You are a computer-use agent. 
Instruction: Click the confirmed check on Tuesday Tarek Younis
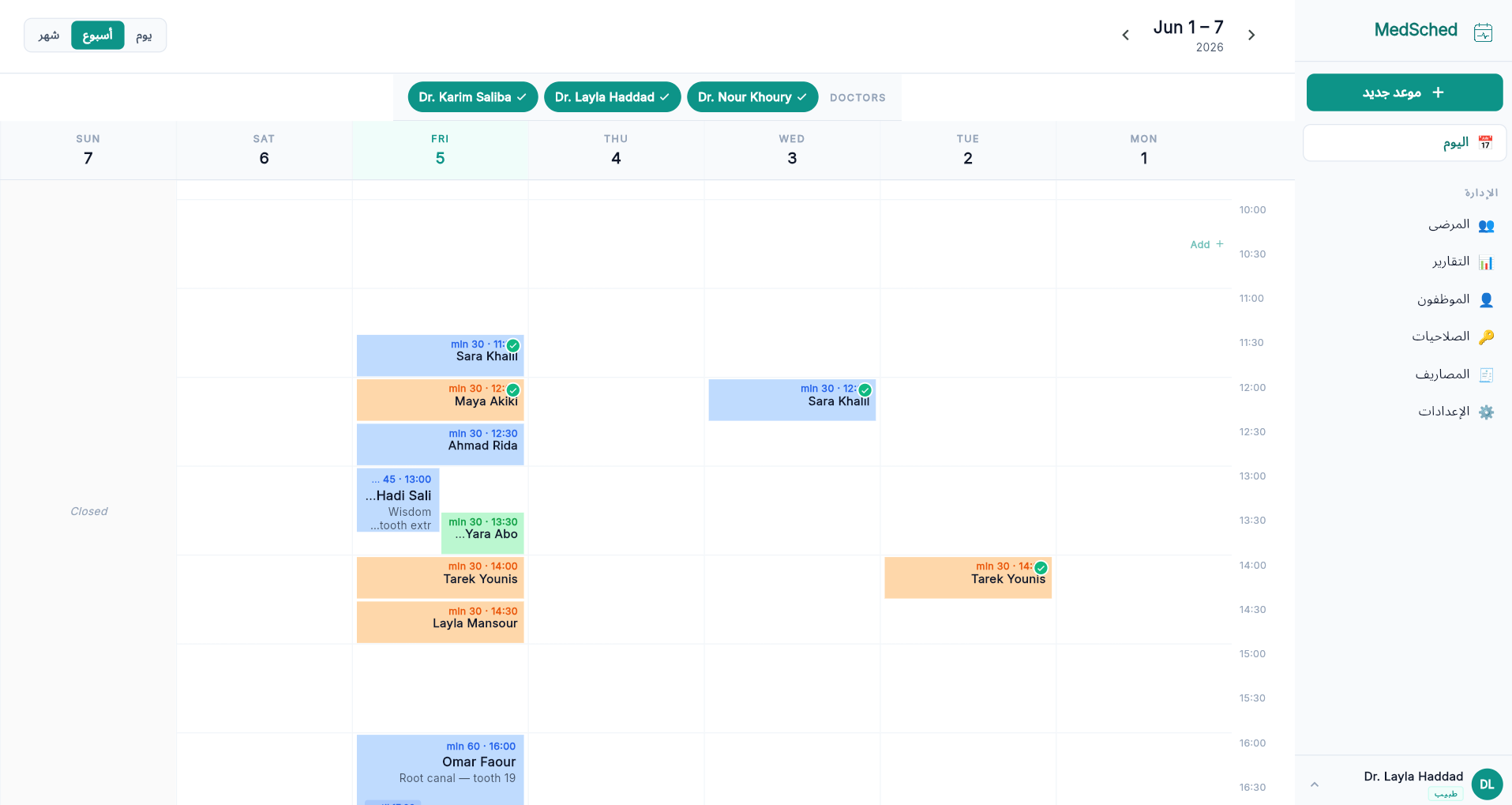(x=1041, y=567)
